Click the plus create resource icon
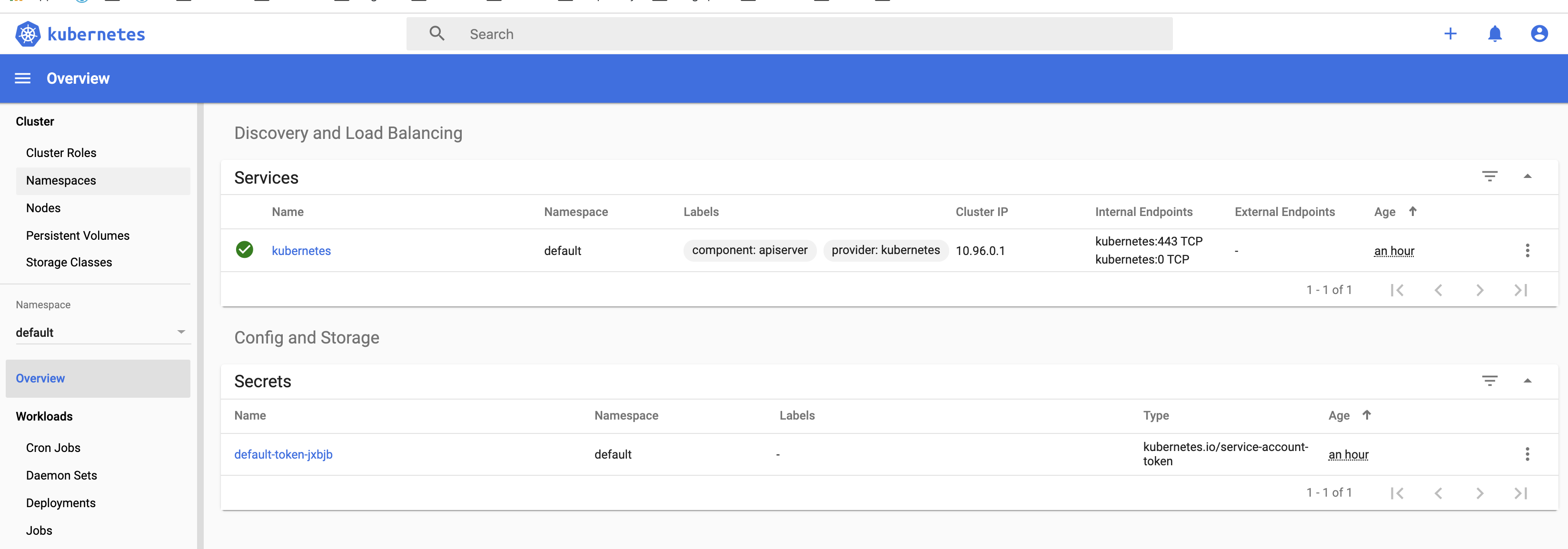The width and height of the screenshot is (1568, 549). tap(1450, 34)
